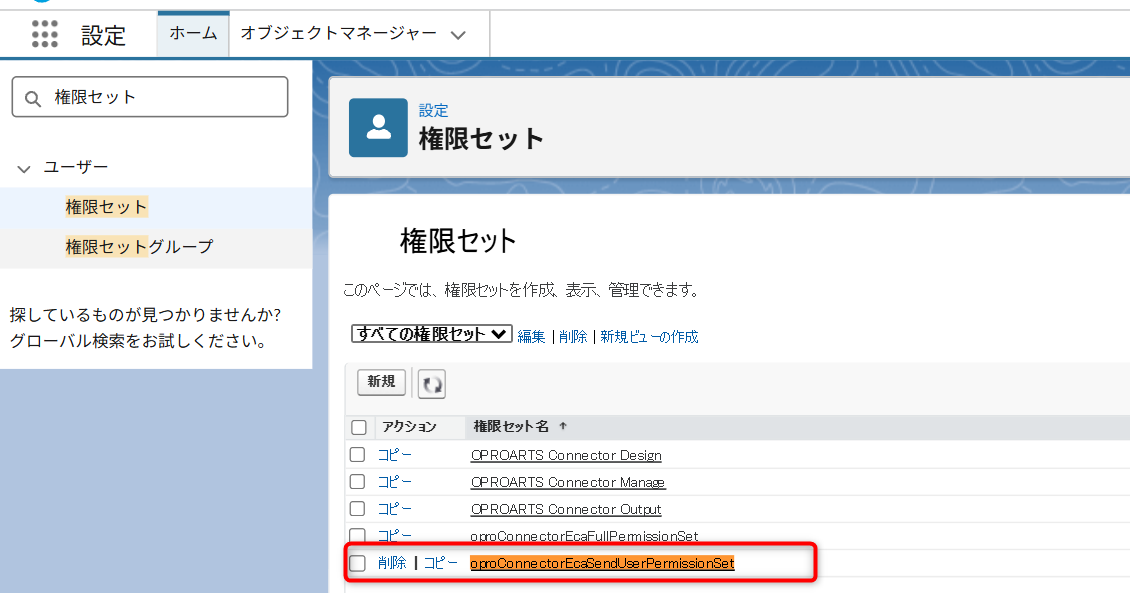Open the すべての権限セット view dropdown
The image size is (1130, 593).
point(432,334)
